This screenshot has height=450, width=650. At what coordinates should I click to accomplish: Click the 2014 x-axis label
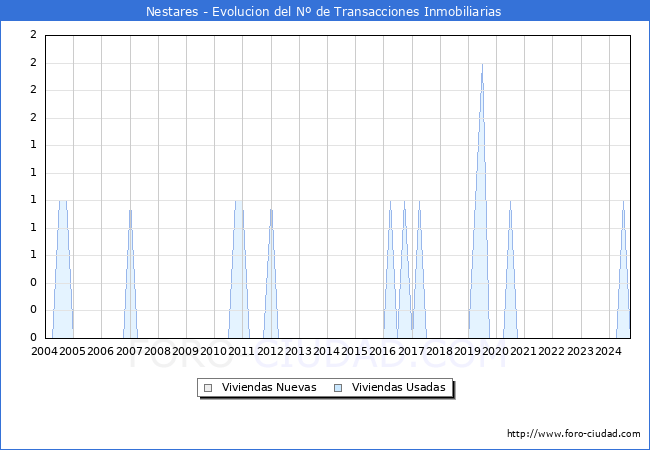point(326,351)
